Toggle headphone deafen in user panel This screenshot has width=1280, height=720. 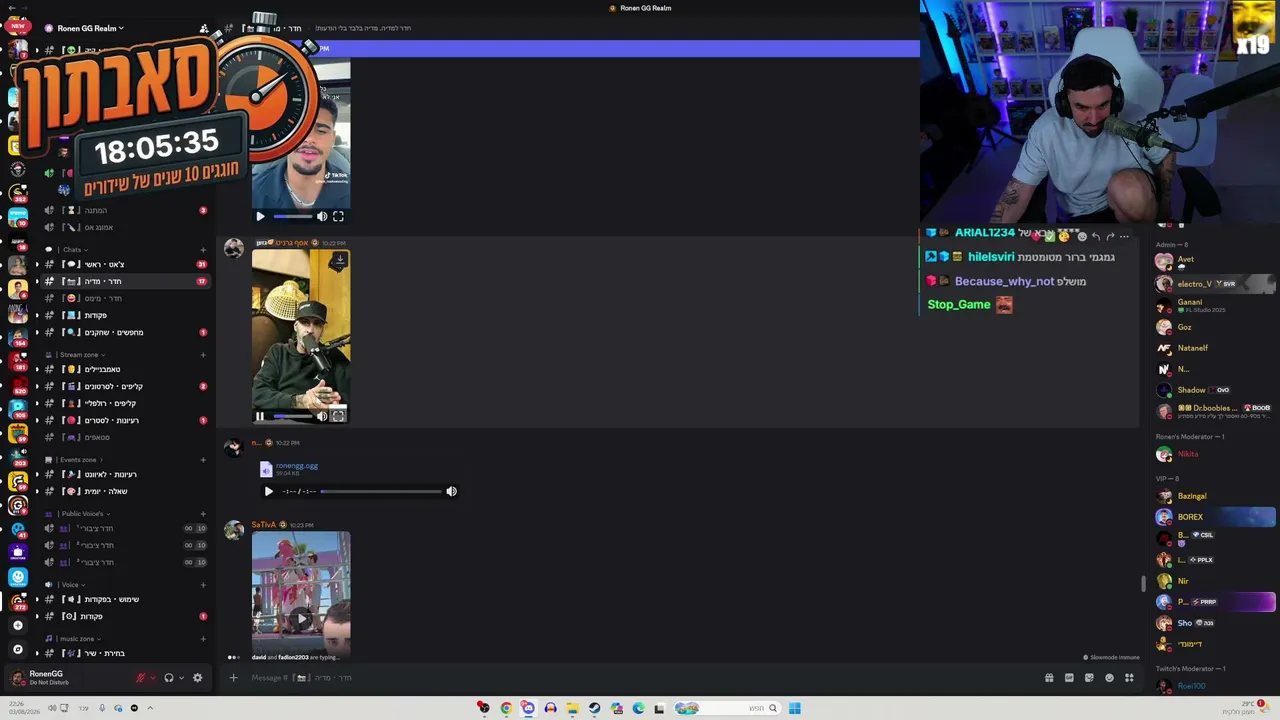[169, 678]
